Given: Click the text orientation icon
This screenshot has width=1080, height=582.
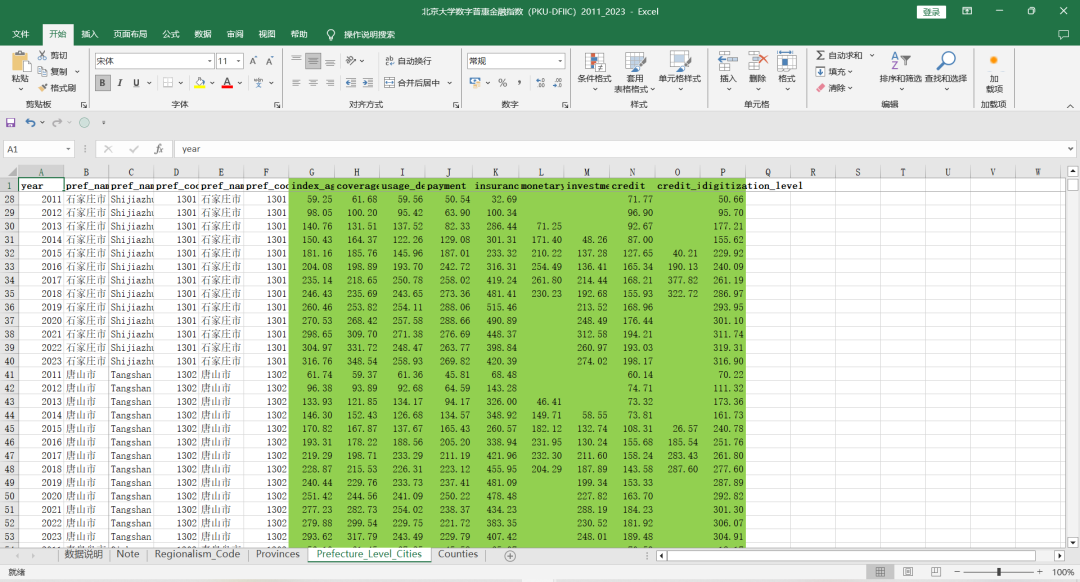Looking at the screenshot, I should pyautogui.click(x=351, y=61).
